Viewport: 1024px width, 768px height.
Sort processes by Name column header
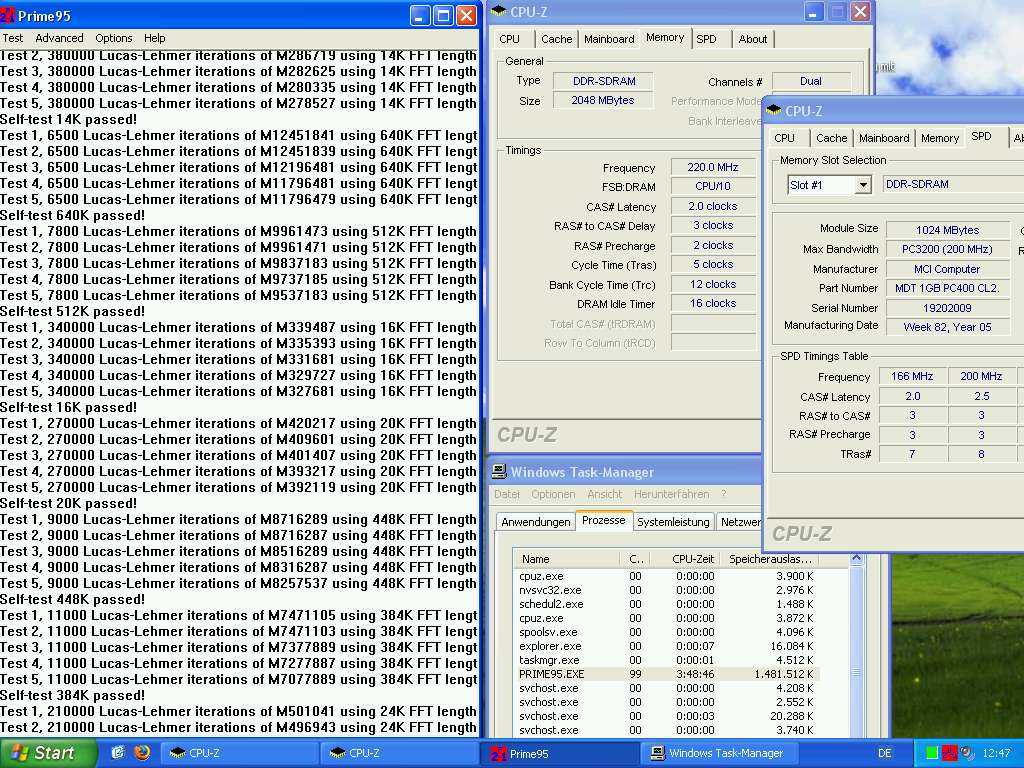[x=566, y=559]
